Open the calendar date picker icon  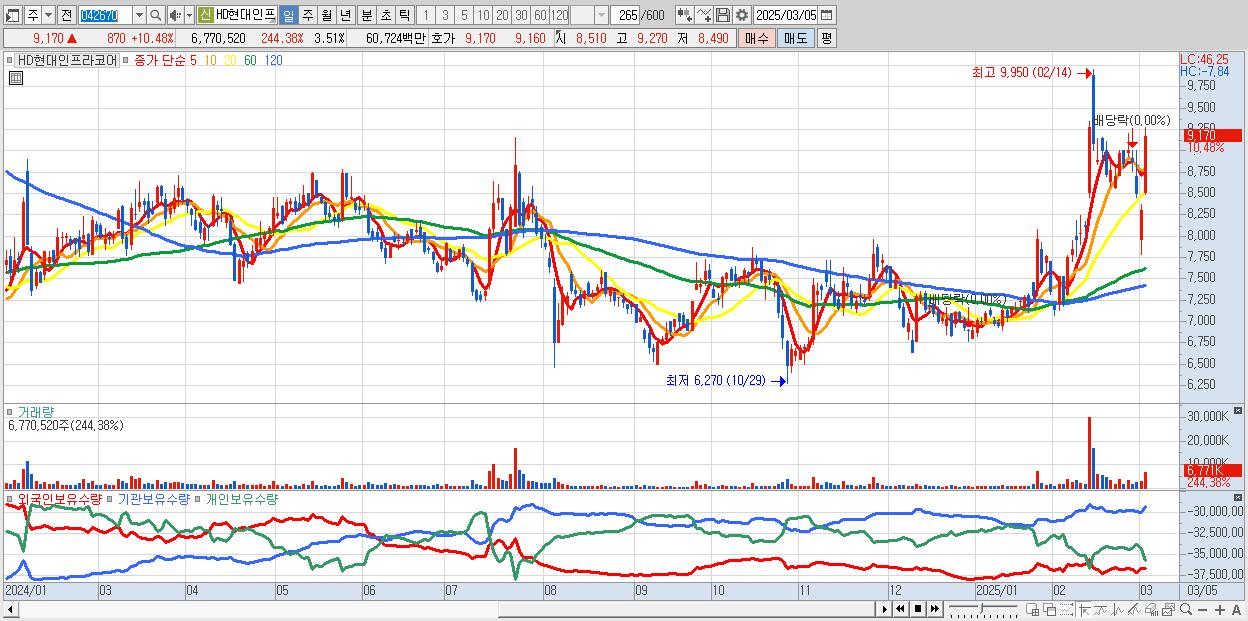pos(827,16)
